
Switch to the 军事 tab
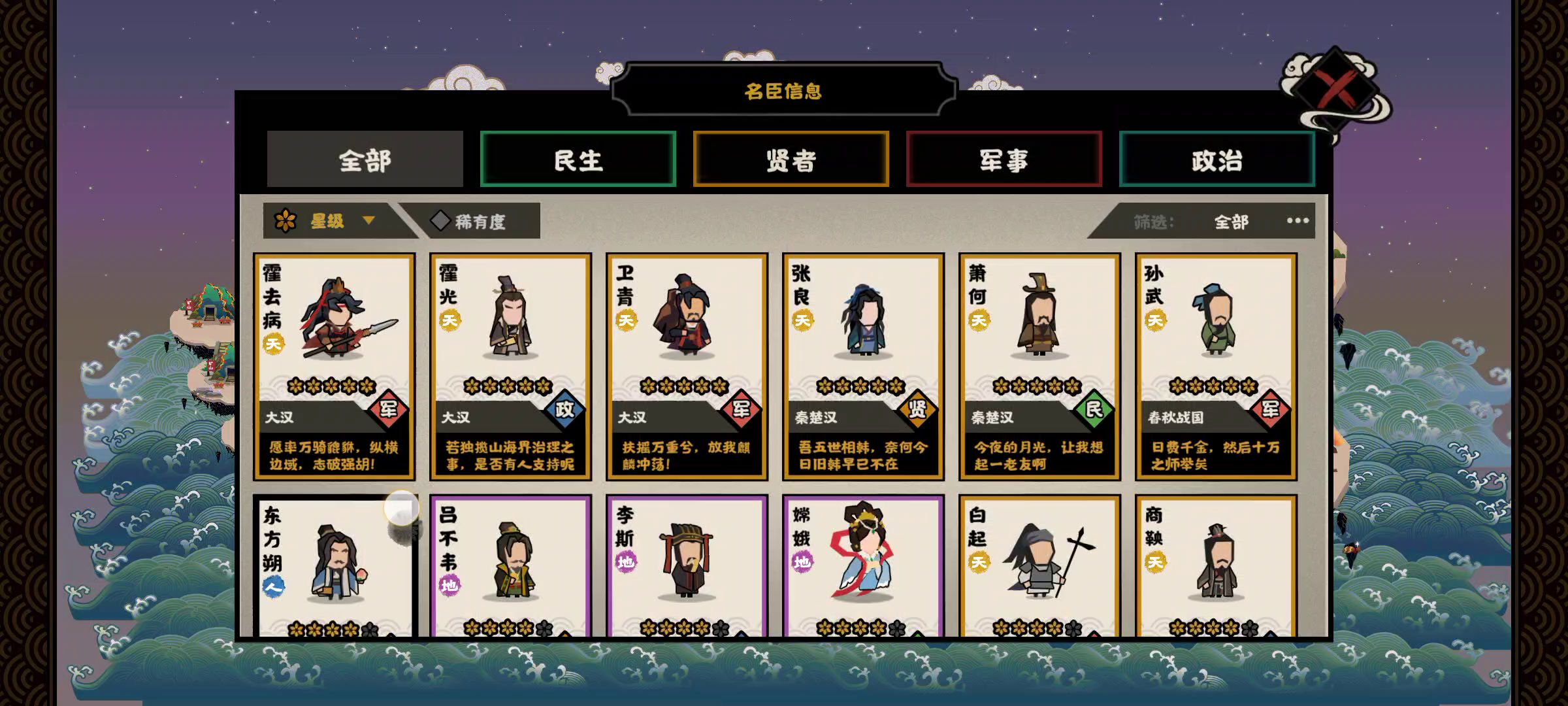click(x=1004, y=159)
